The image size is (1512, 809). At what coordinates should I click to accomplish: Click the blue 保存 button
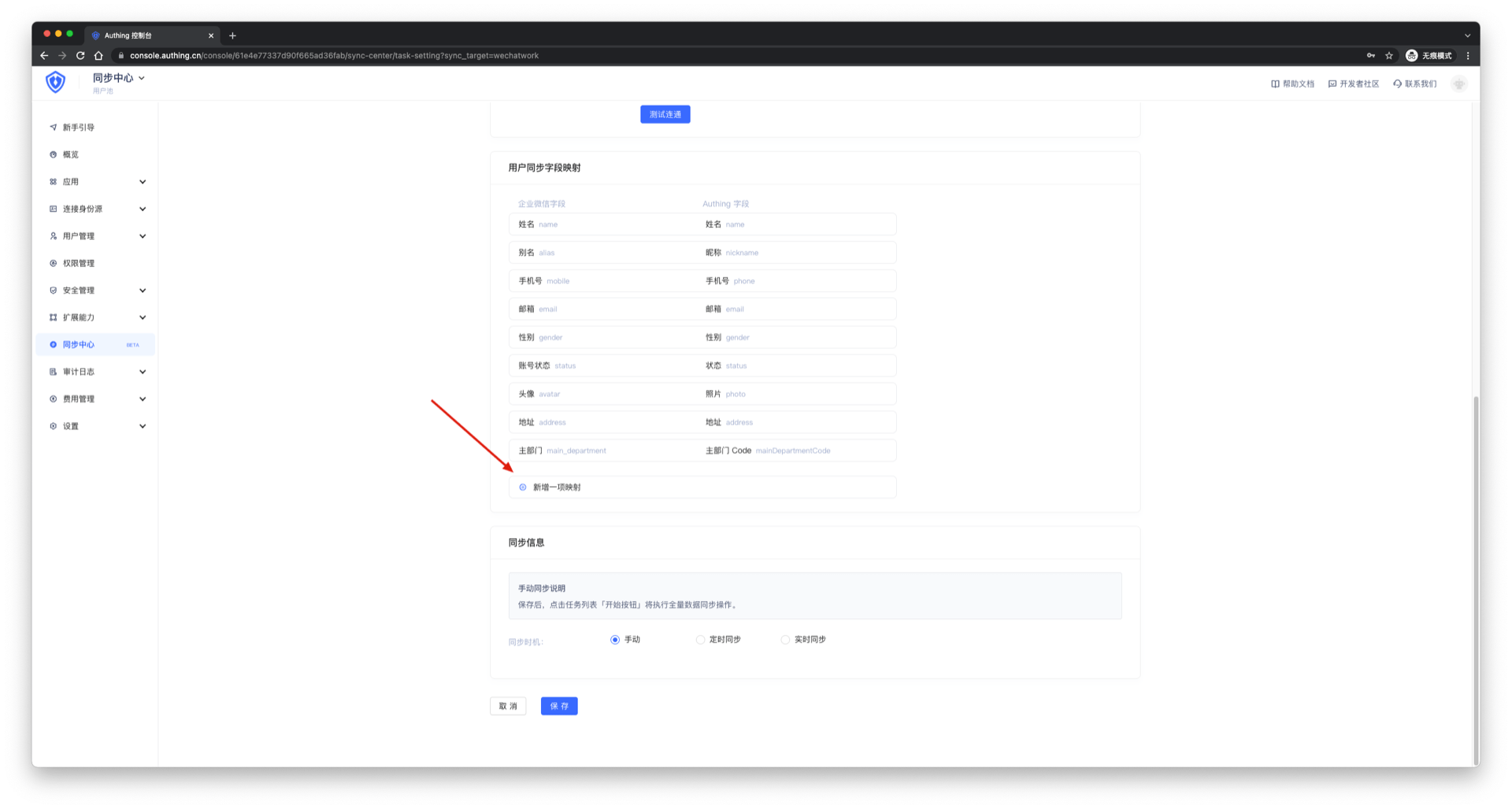[x=559, y=706]
